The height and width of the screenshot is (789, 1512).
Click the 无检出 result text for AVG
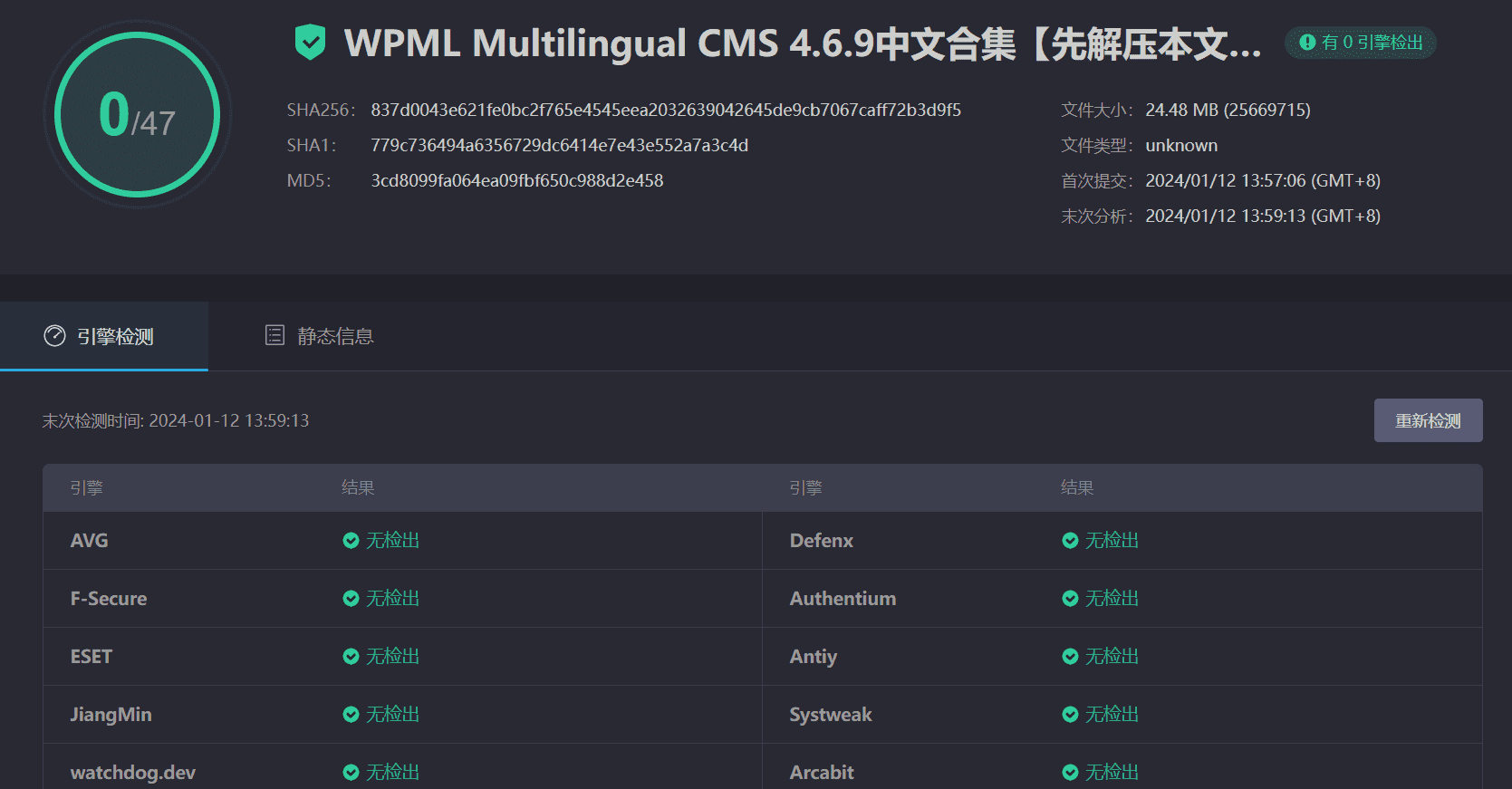(392, 541)
